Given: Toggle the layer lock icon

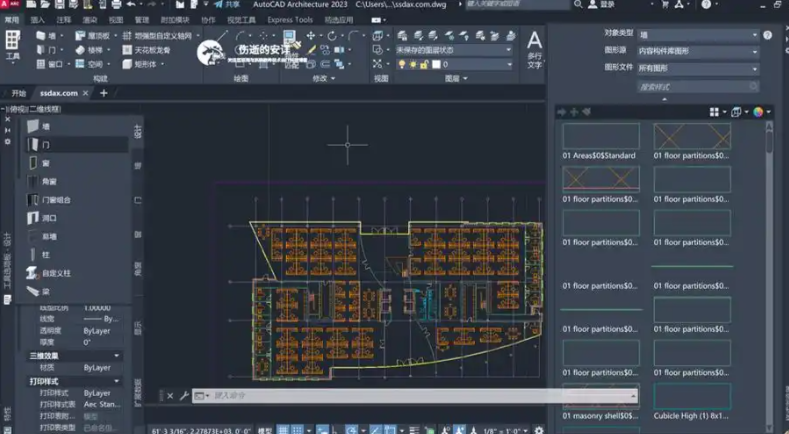Looking at the screenshot, I should [x=426, y=64].
